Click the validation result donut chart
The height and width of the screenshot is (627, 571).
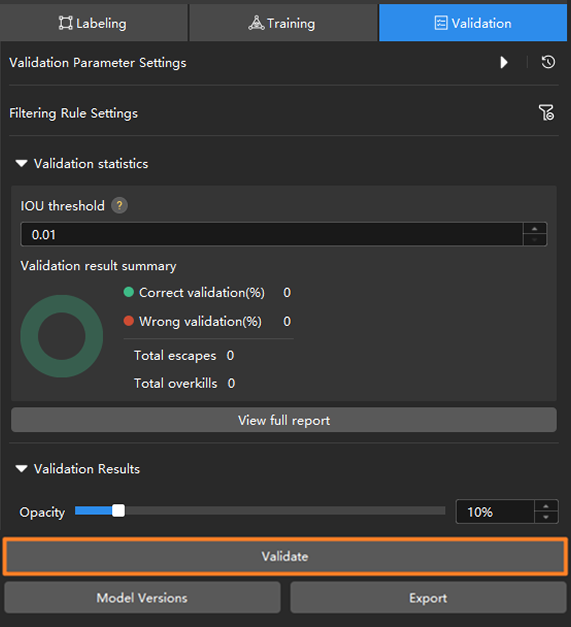[x=62, y=336]
